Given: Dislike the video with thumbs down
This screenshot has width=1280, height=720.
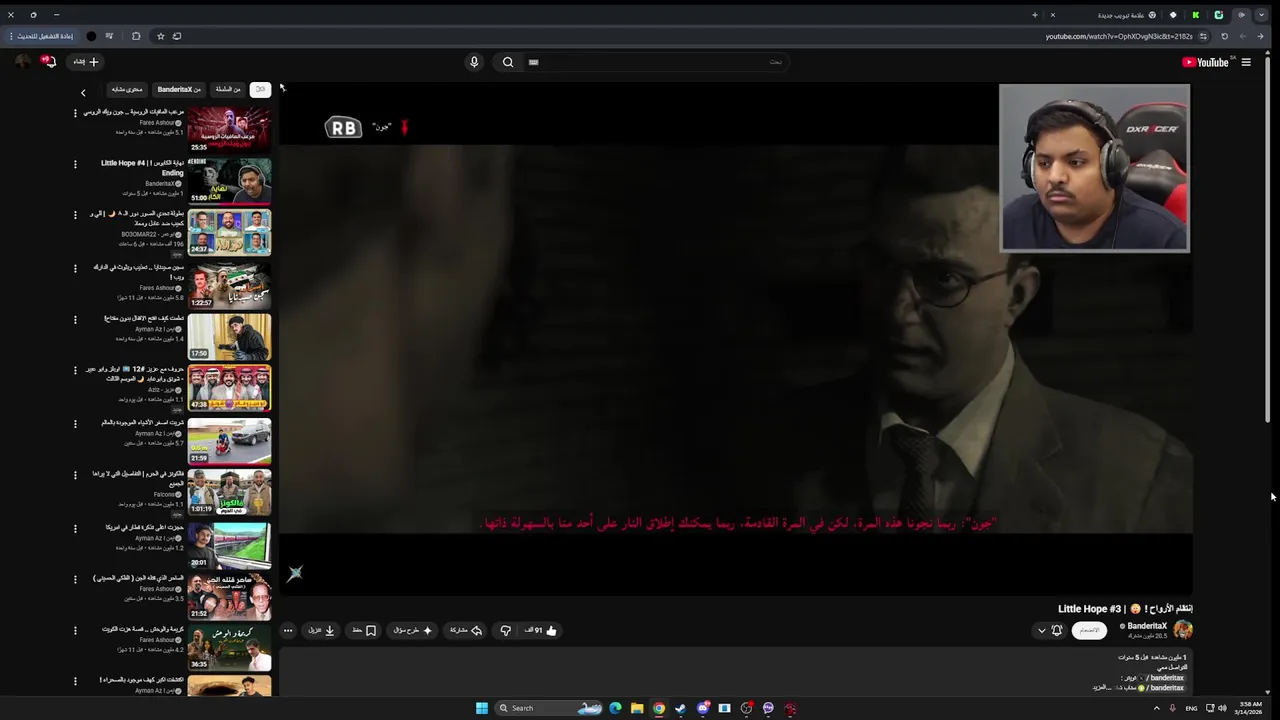Looking at the screenshot, I should pyautogui.click(x=506, y=630).
